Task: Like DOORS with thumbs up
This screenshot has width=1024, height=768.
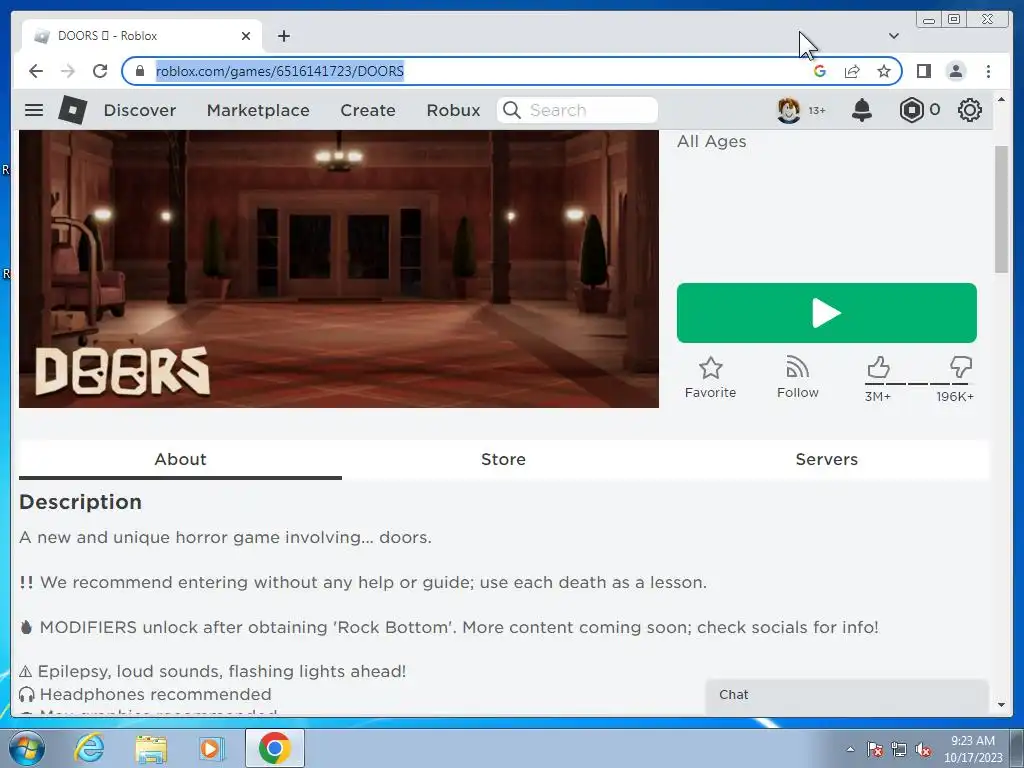Action: click(x=878, y=368)
